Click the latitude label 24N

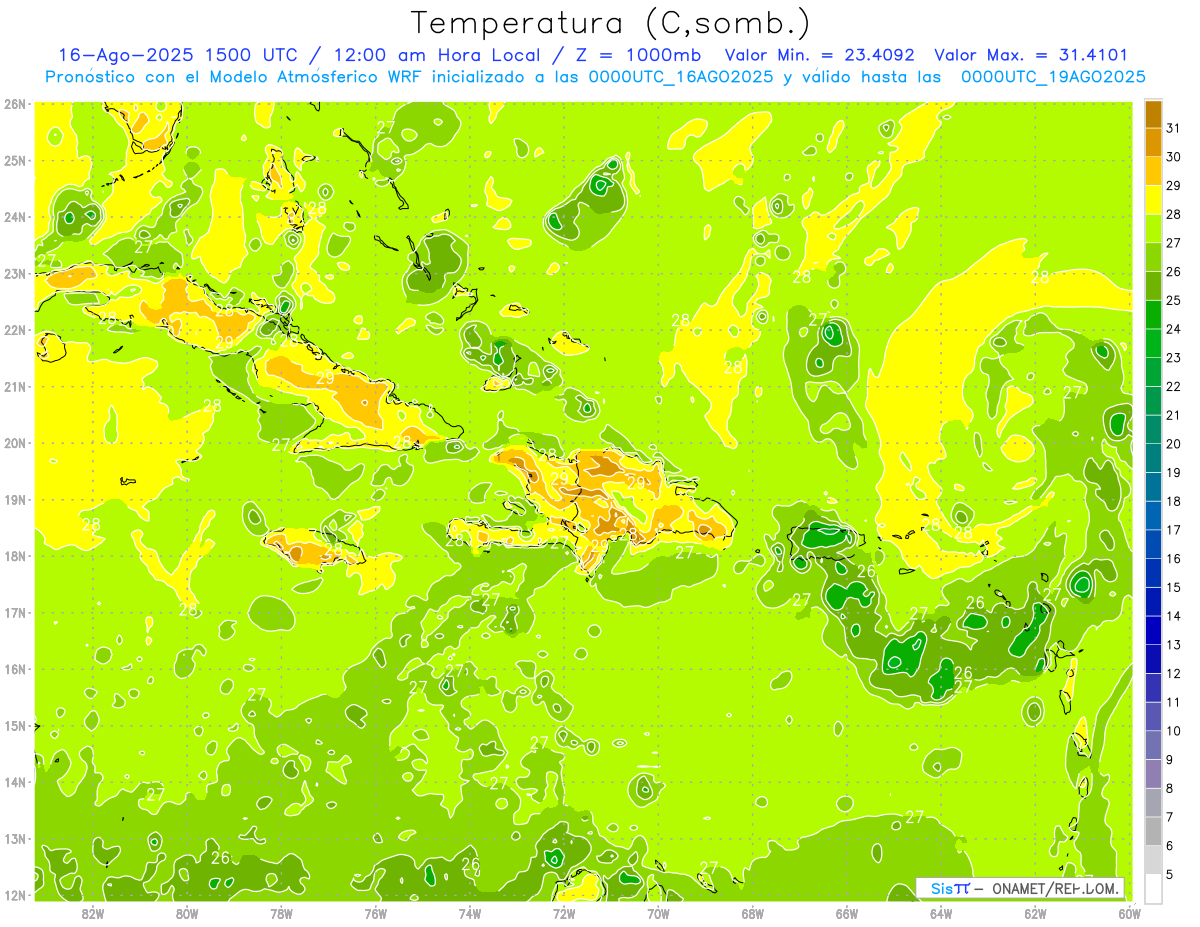click(x=14, y=217)
